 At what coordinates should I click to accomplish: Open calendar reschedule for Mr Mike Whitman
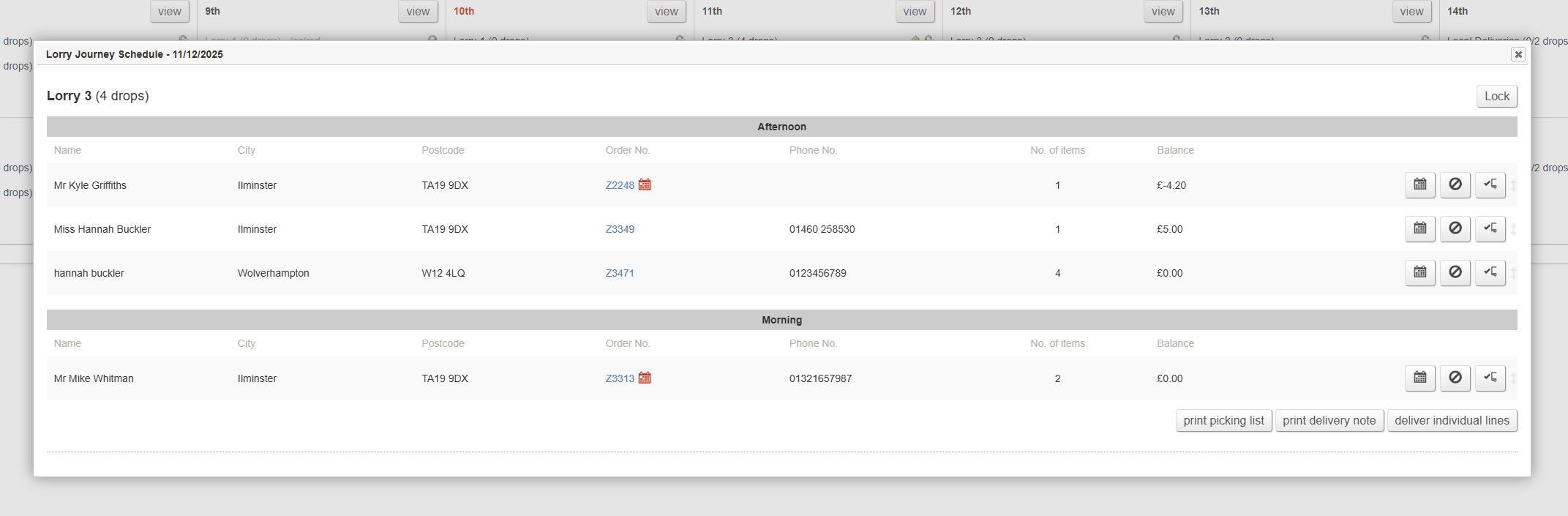point(1419,378)
